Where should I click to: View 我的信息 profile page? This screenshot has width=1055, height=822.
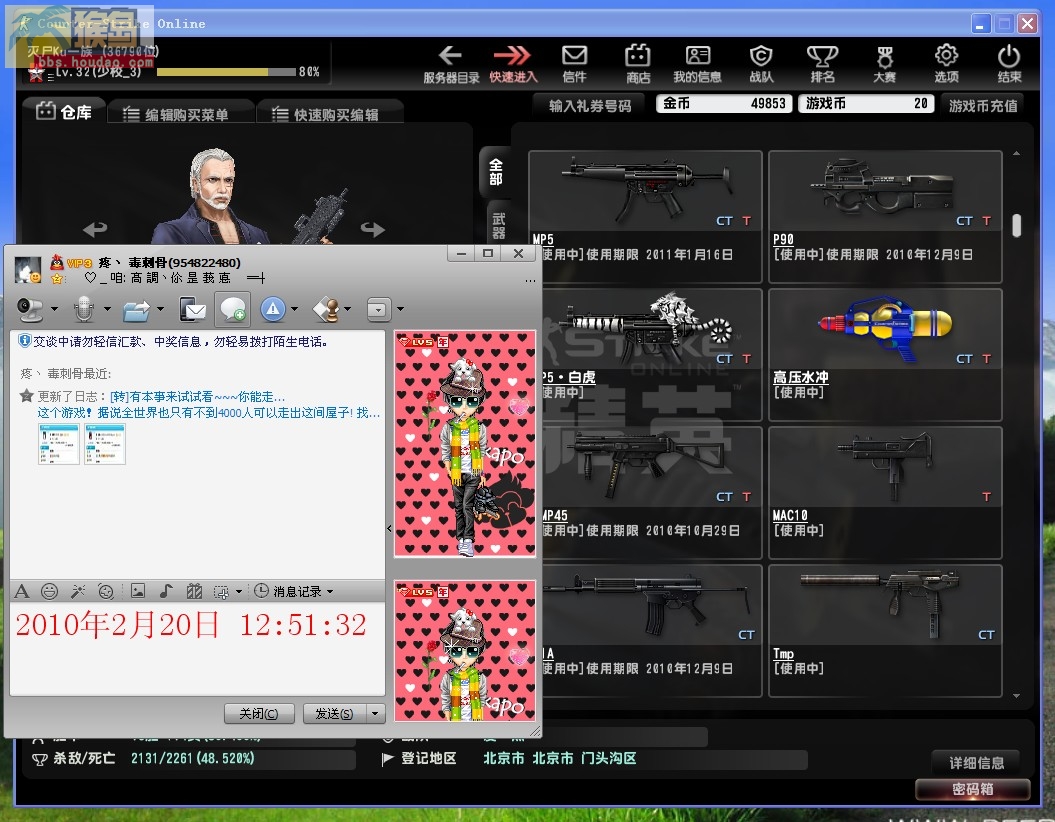pos(698,64)
